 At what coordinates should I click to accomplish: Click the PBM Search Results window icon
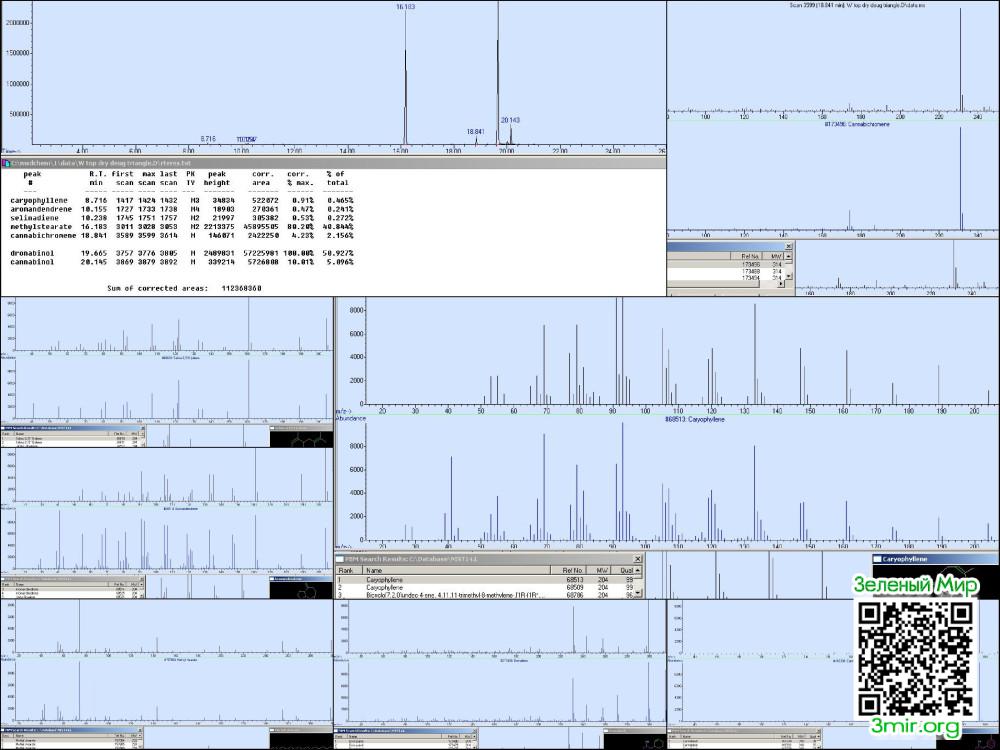[x=340, y=559]
